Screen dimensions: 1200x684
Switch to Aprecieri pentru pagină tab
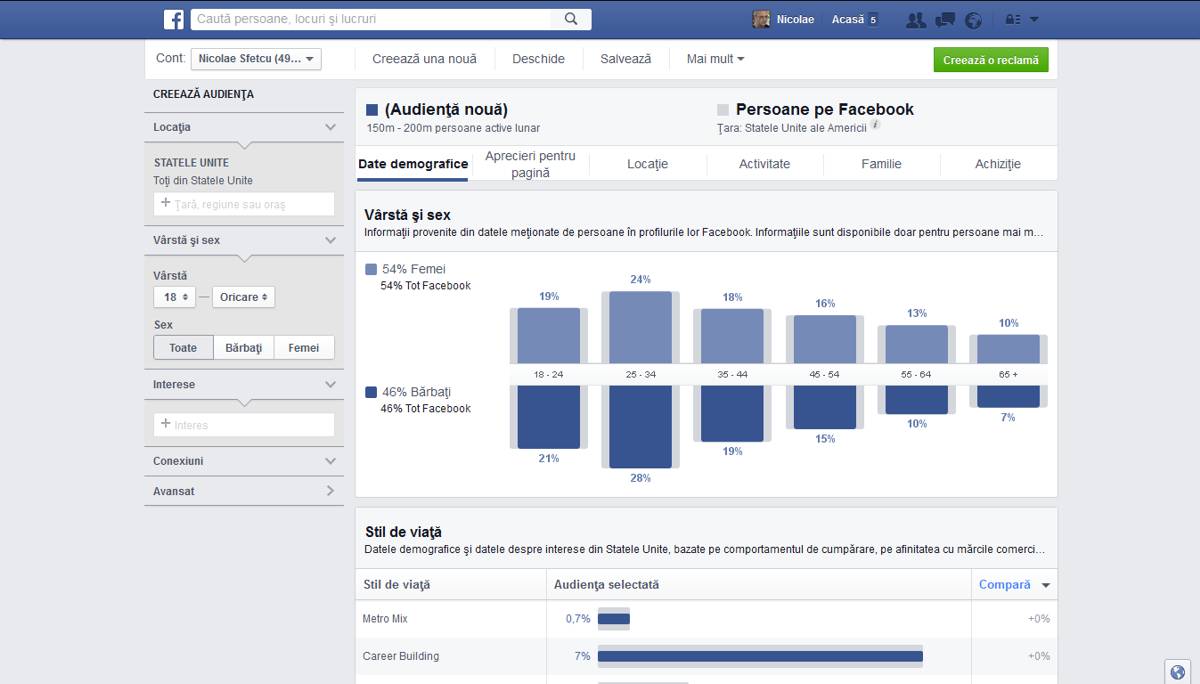coord(530,164)
